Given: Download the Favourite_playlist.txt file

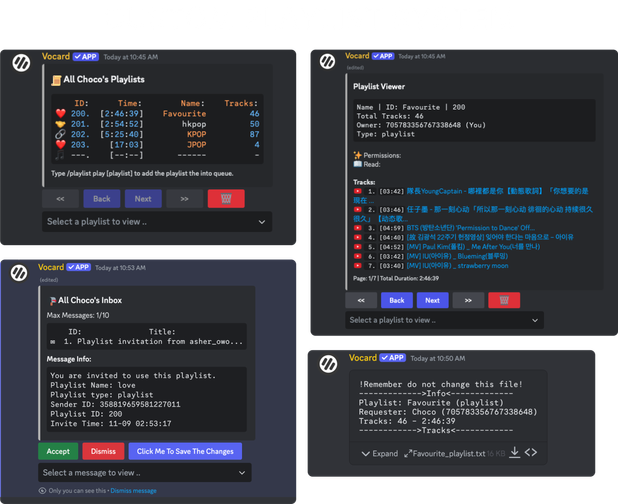Looking at the screenshot, I should 514,452.
